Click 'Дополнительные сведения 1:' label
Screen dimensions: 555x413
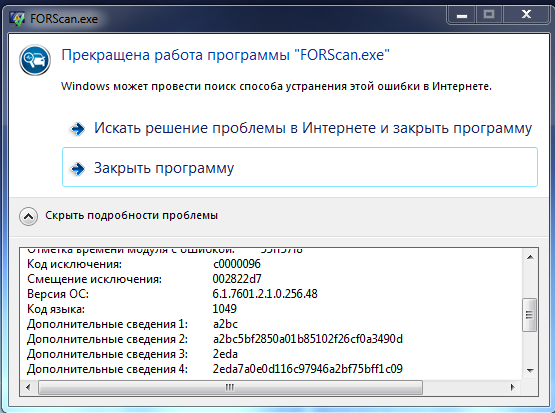point(108,324)
